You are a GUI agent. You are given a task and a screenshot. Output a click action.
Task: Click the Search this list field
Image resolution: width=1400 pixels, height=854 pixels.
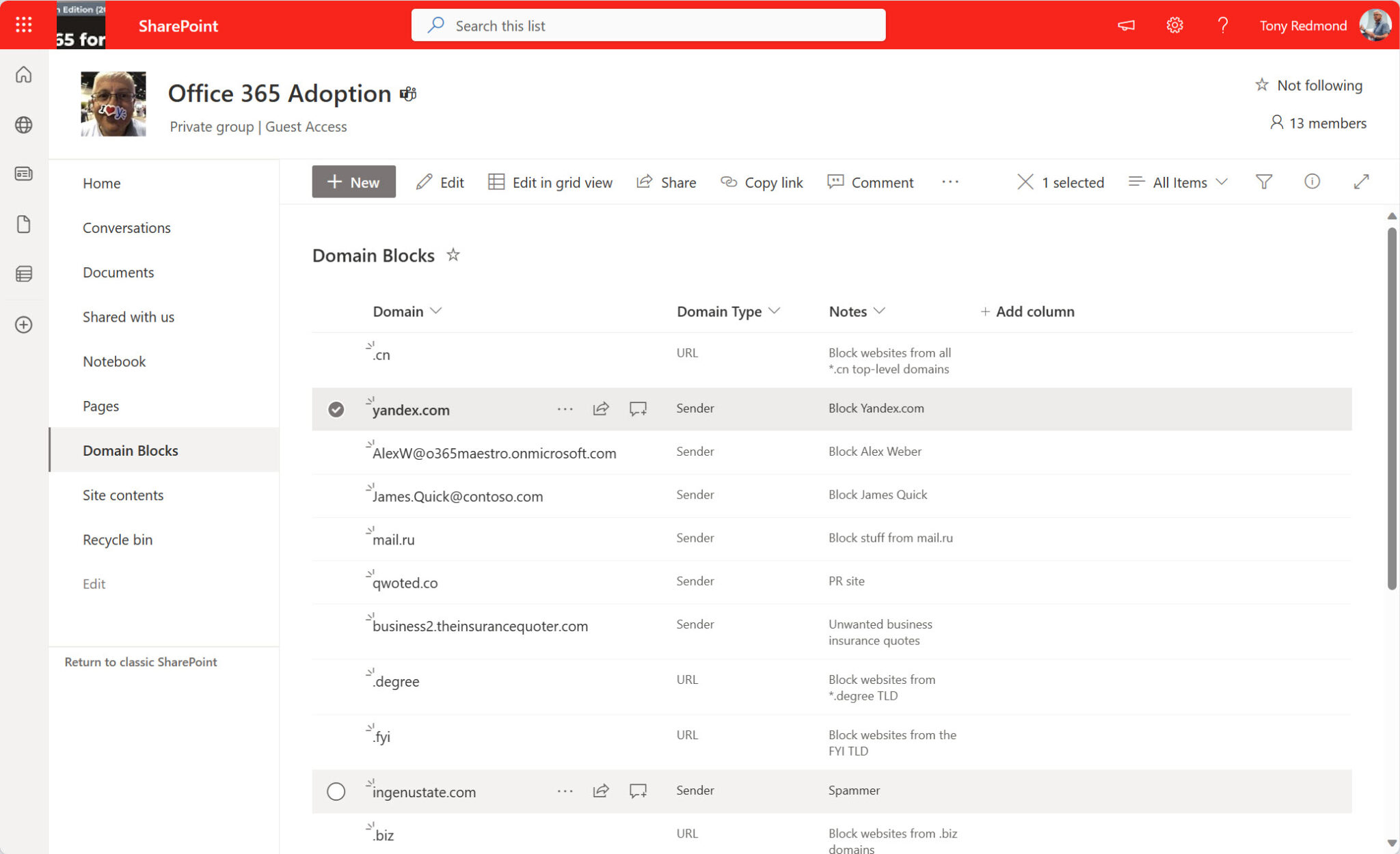(648, 25)
